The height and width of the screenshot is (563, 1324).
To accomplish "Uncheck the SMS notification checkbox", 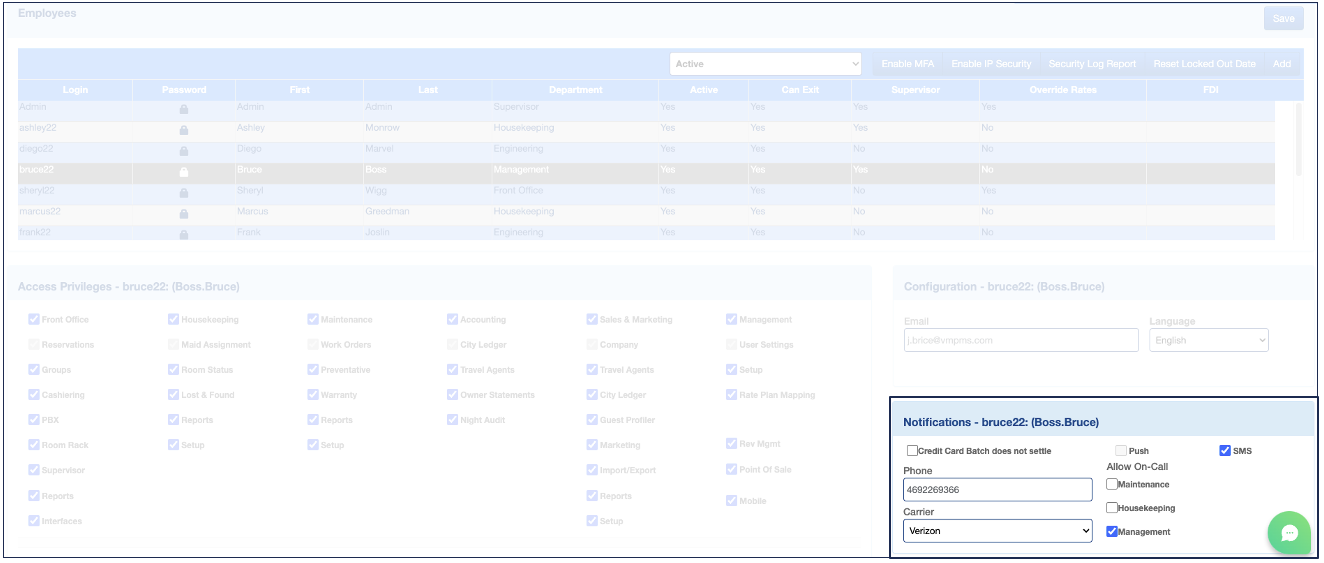I will pos(1225,451).
